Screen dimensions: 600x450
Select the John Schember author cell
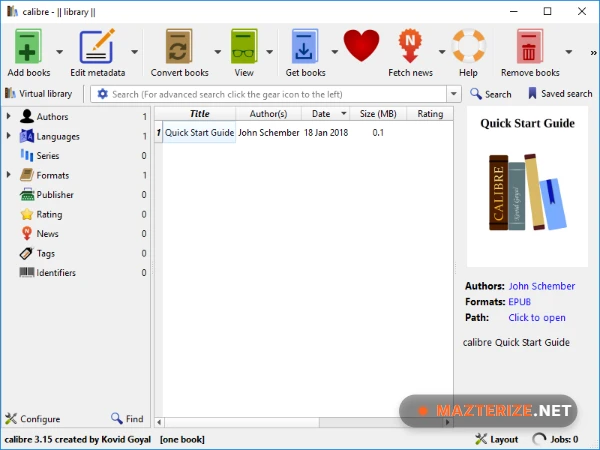click(x=269, y=132)
